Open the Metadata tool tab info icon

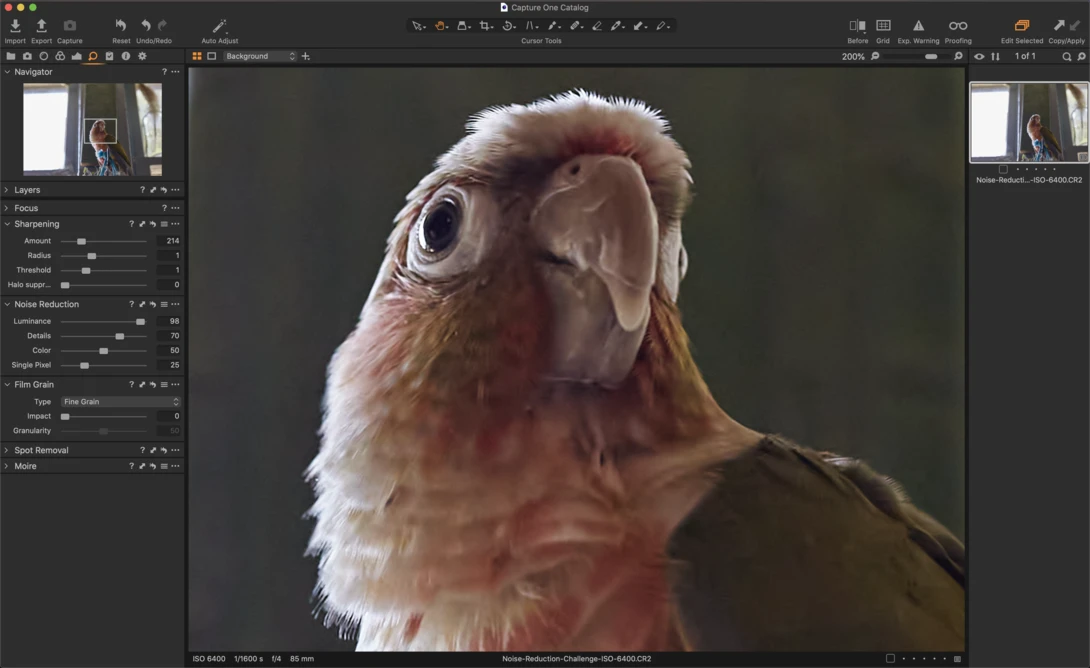pos(126,56)
